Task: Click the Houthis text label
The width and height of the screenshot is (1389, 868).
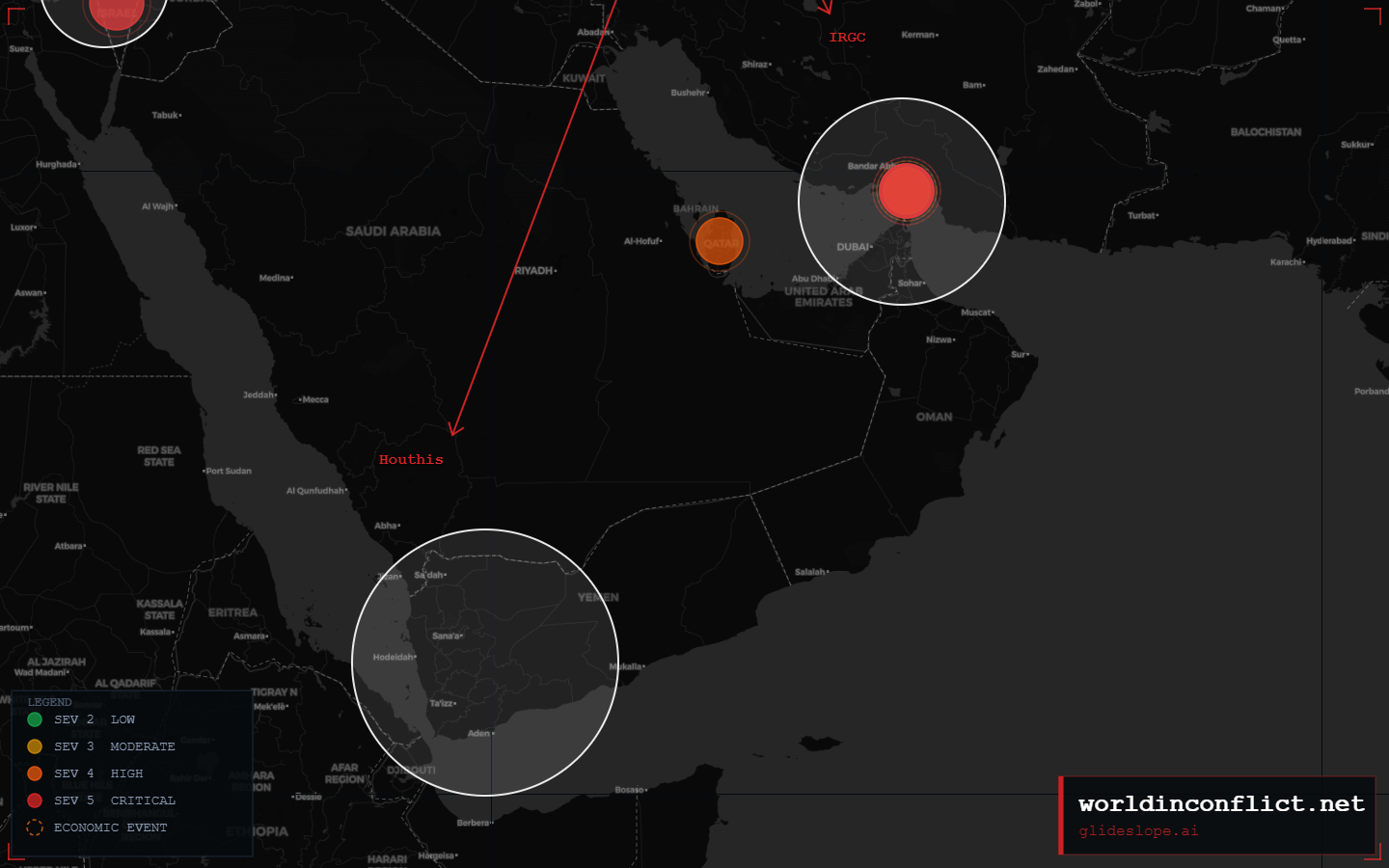Action: (x=411, y=460)
